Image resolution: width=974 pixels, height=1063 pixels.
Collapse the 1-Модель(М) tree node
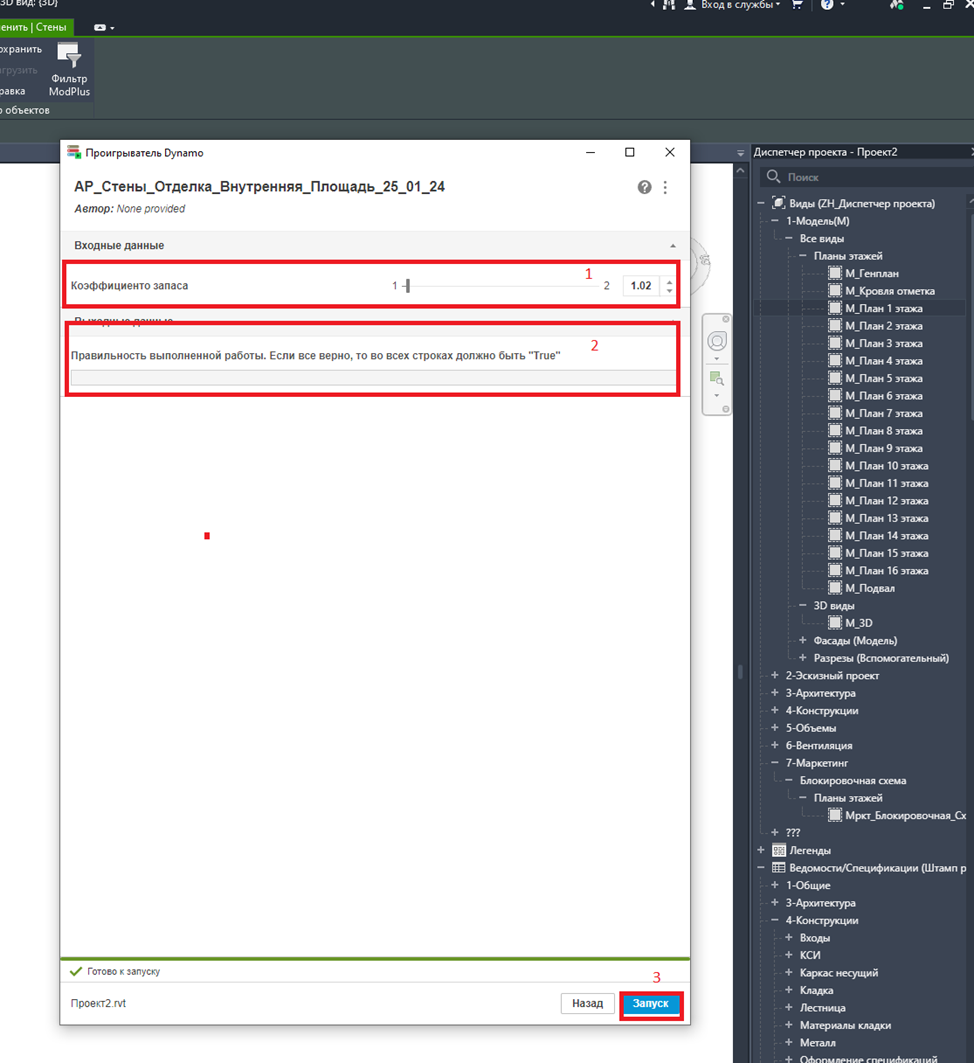point(775,221)
